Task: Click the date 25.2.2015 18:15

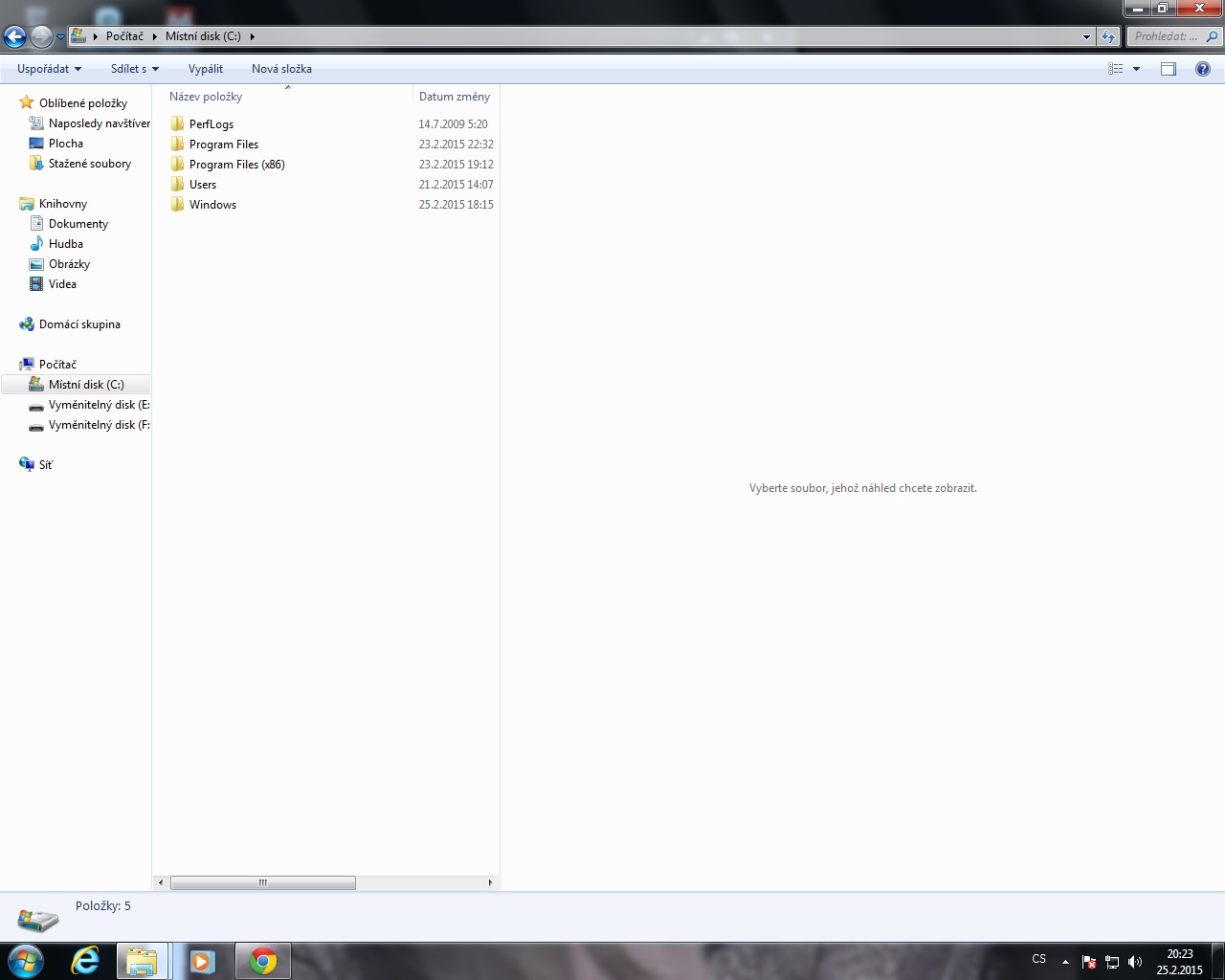Action: coord(457,205)
